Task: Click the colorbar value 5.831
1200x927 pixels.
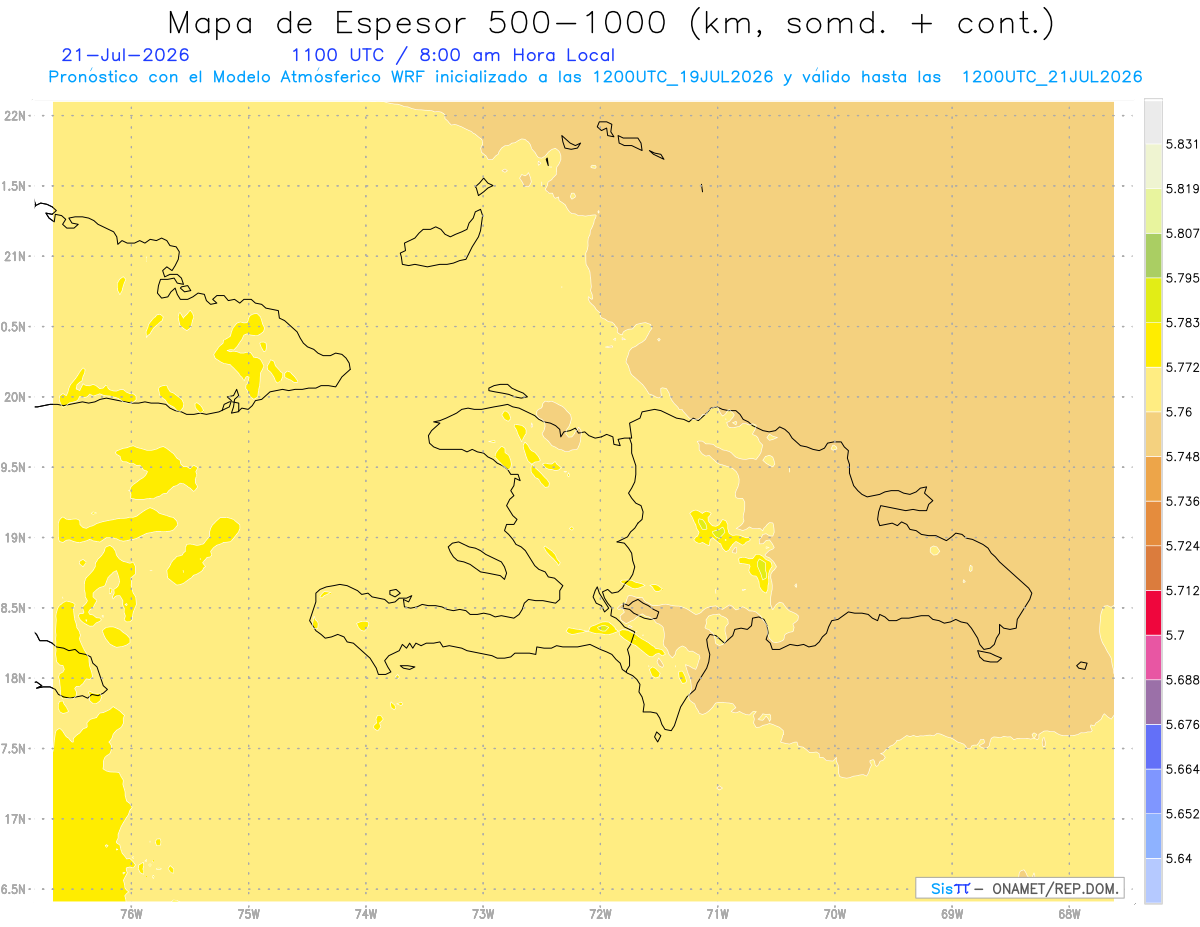Action: pyautogui.click(x=1182, y=144)
